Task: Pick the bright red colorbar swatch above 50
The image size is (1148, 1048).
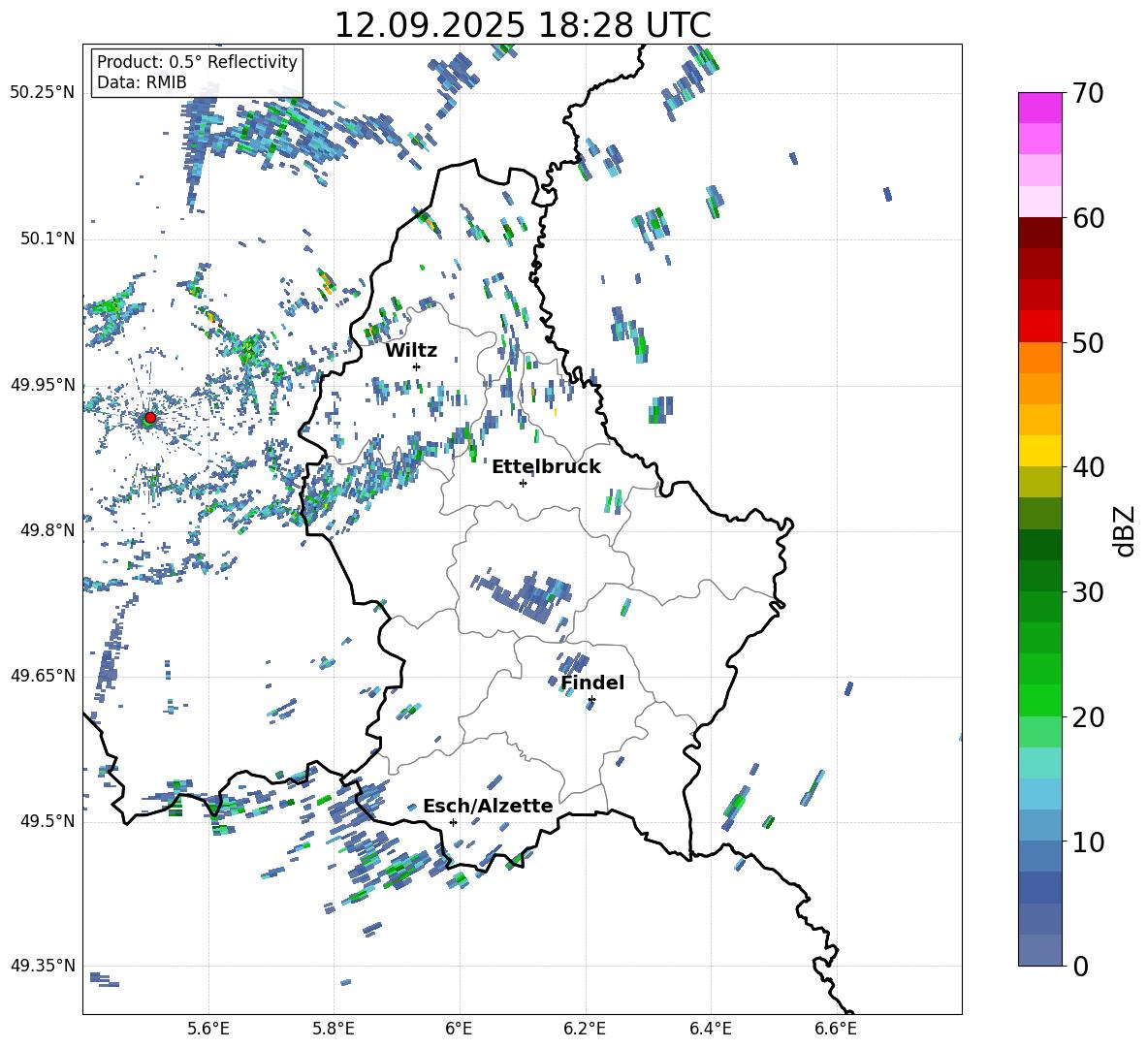Action: tap(1040, 326)
